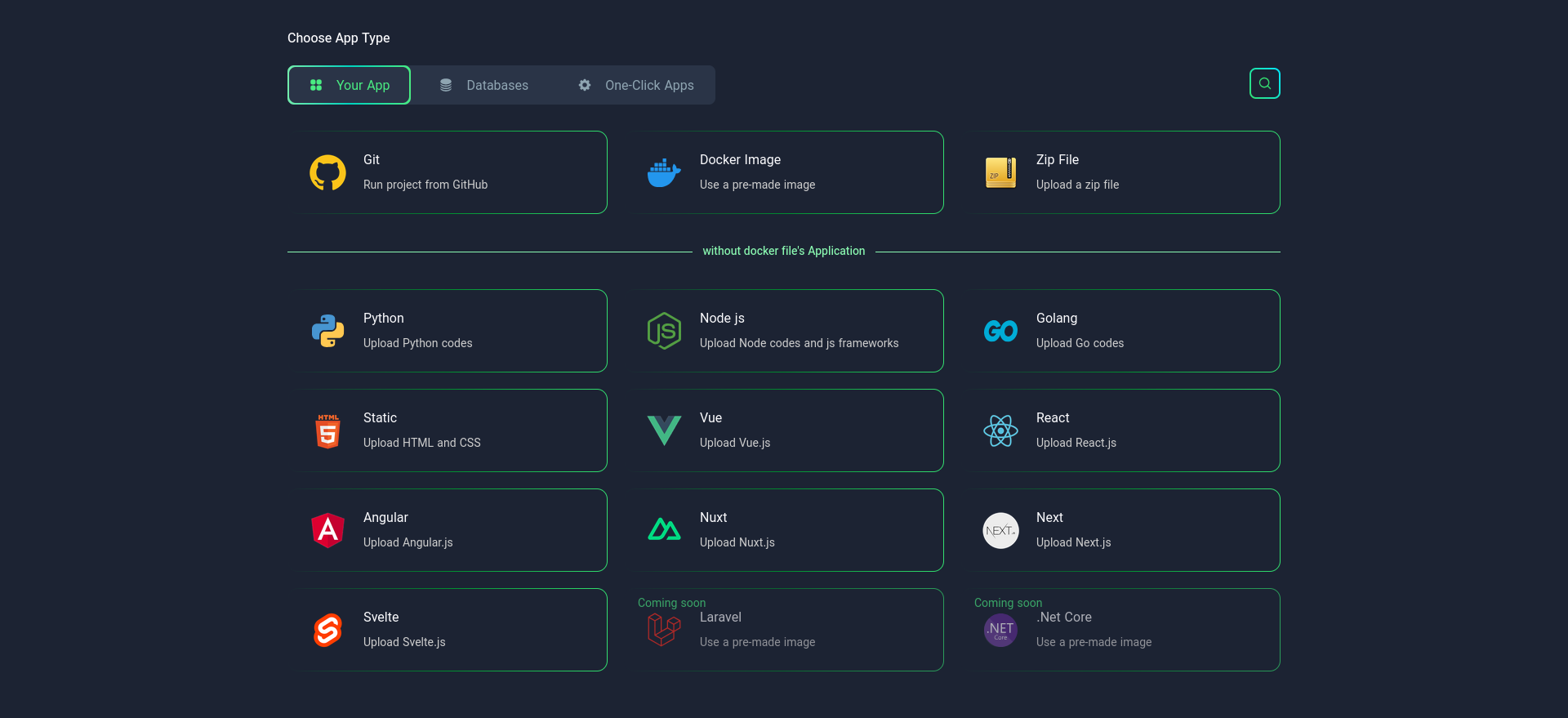The image size is (1568, 718).
Task: Pick Nuxt title
Action: (x=713, y=518)
